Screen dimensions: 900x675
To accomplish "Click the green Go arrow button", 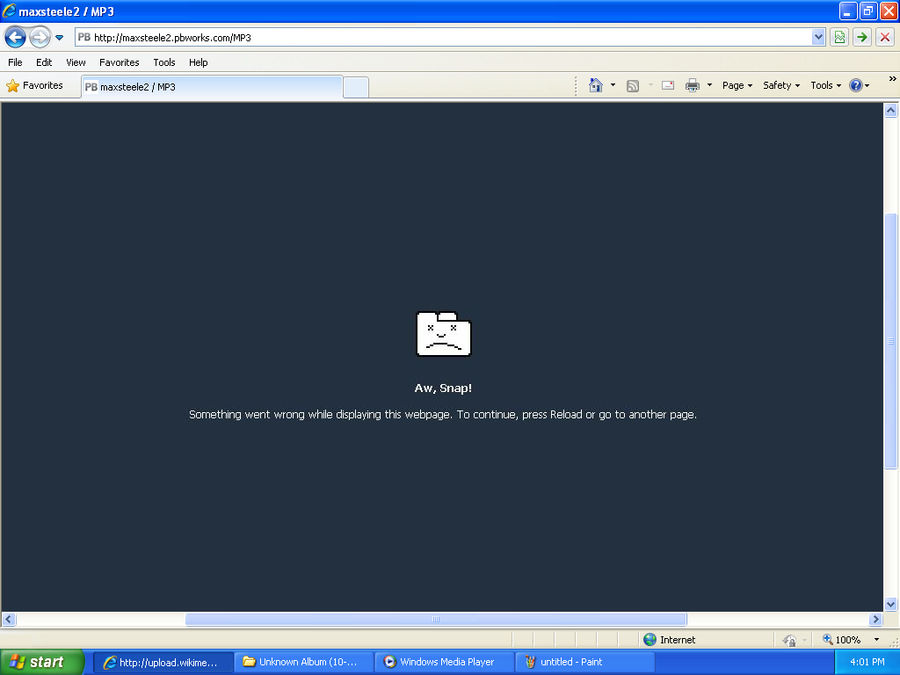I will click(862, 38).
